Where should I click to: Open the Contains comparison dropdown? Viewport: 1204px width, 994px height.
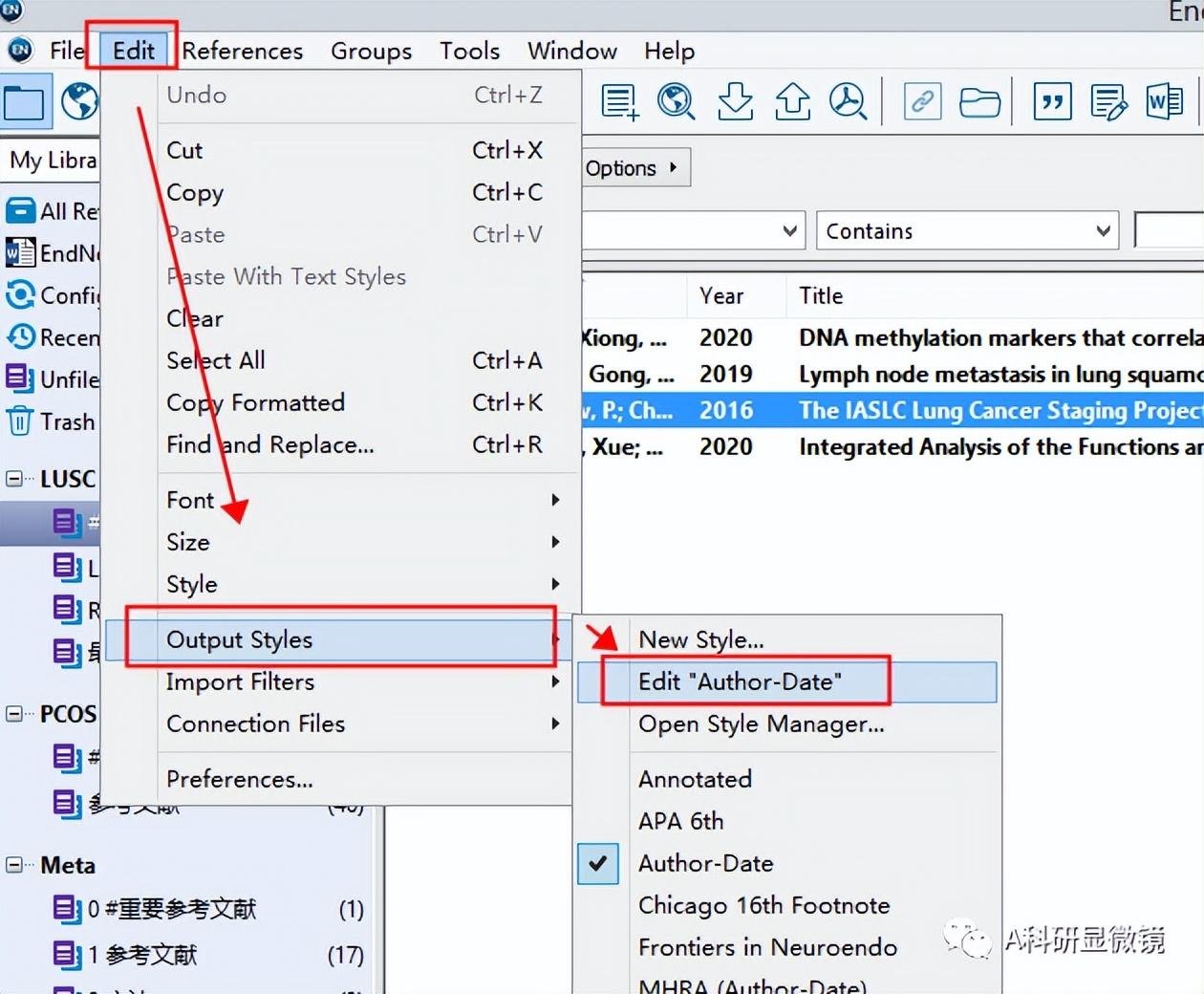point(967,230)
